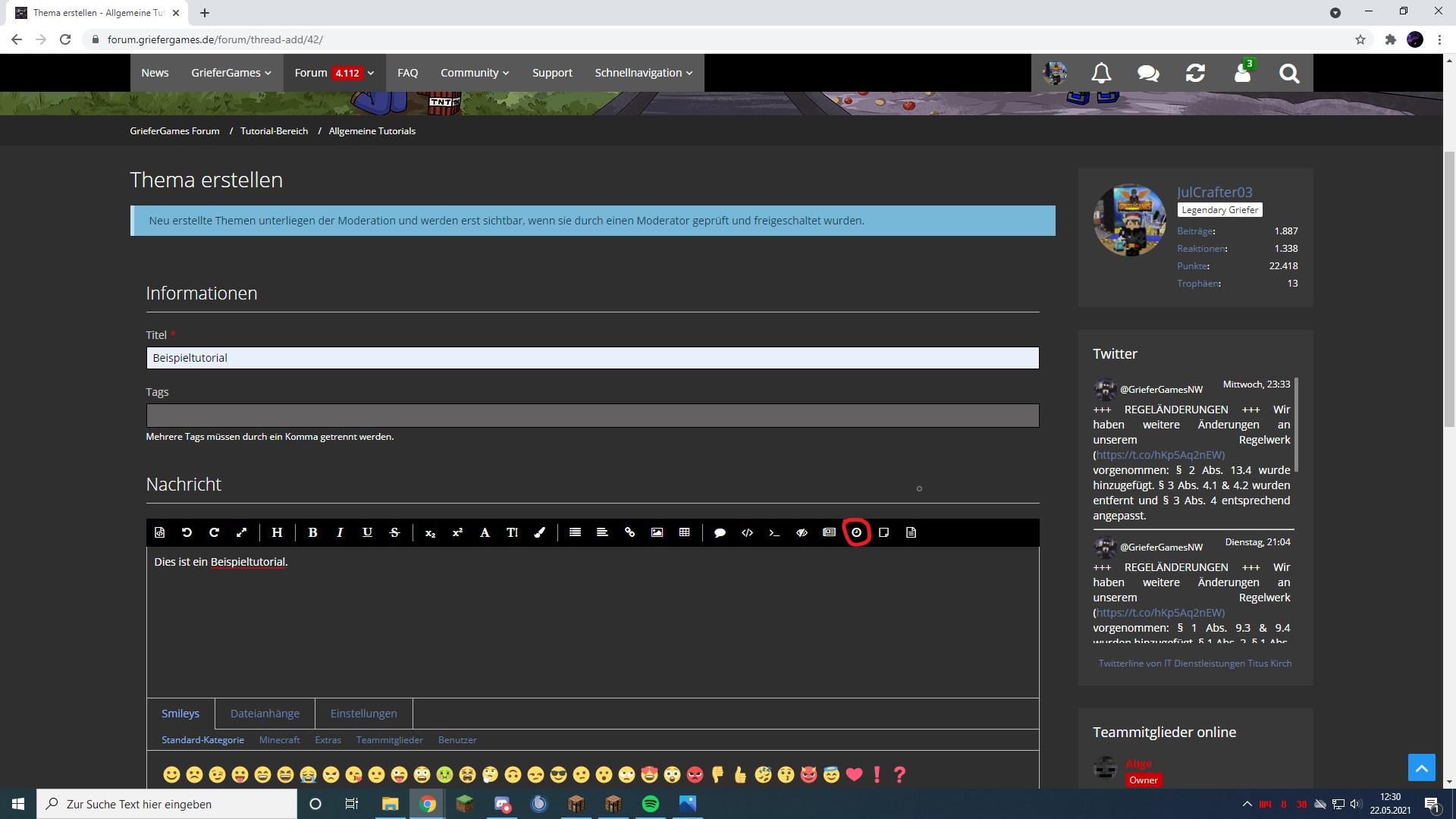
Task: Open JulCrafter03 profile link
Action: pos(1214,192)
